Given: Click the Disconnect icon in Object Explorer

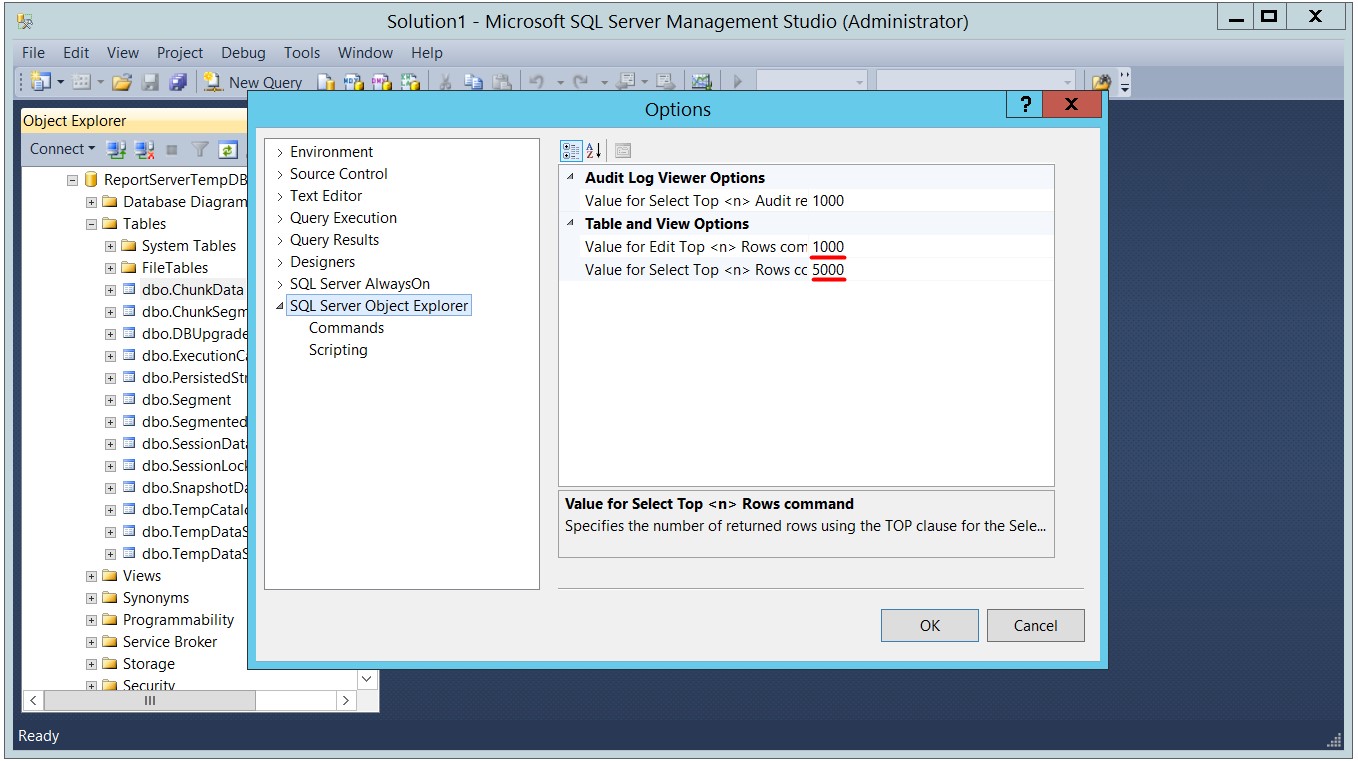Looking at the screenshot, I should click(145, 150).
